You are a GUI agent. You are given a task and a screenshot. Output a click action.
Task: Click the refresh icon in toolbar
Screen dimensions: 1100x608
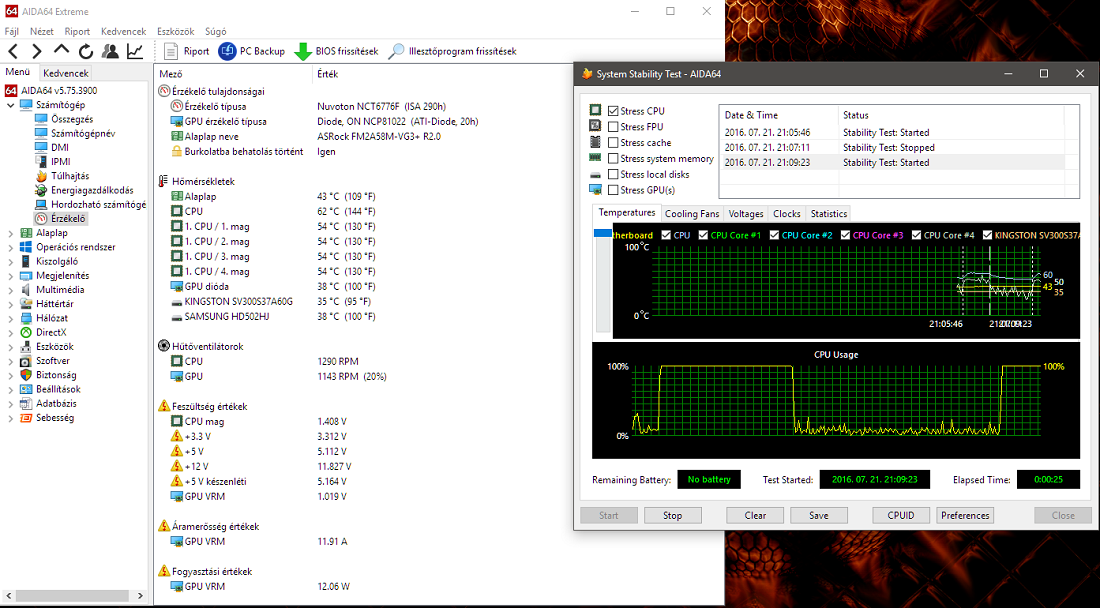click(86, 51)
